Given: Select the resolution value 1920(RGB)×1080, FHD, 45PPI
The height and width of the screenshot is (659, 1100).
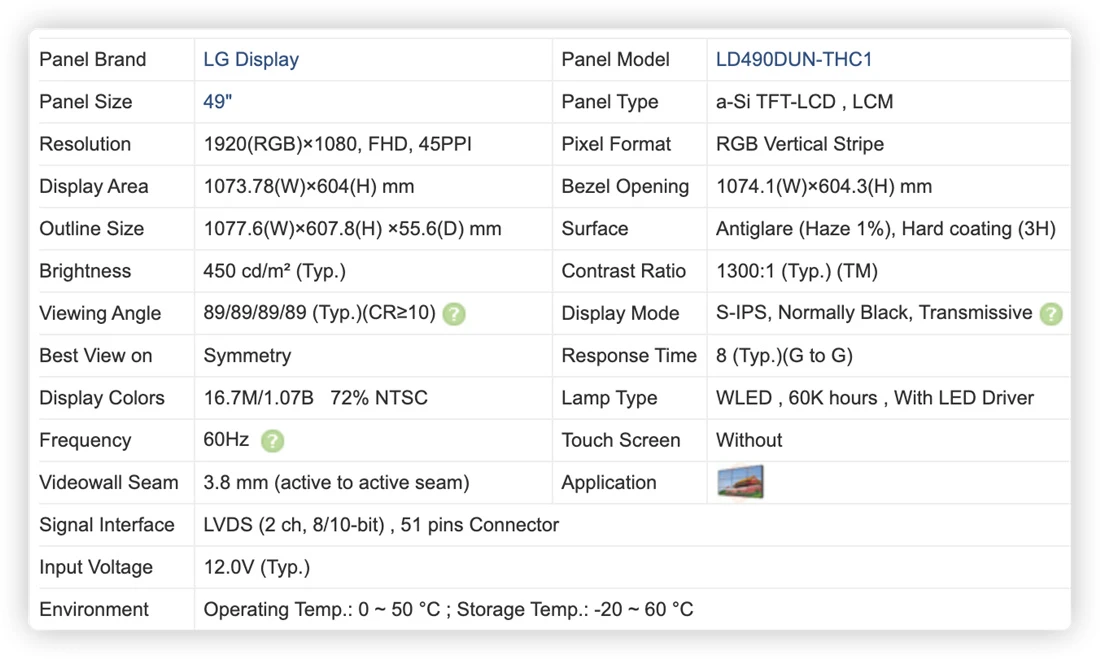Looking at the screenshot, I should 337,144.
